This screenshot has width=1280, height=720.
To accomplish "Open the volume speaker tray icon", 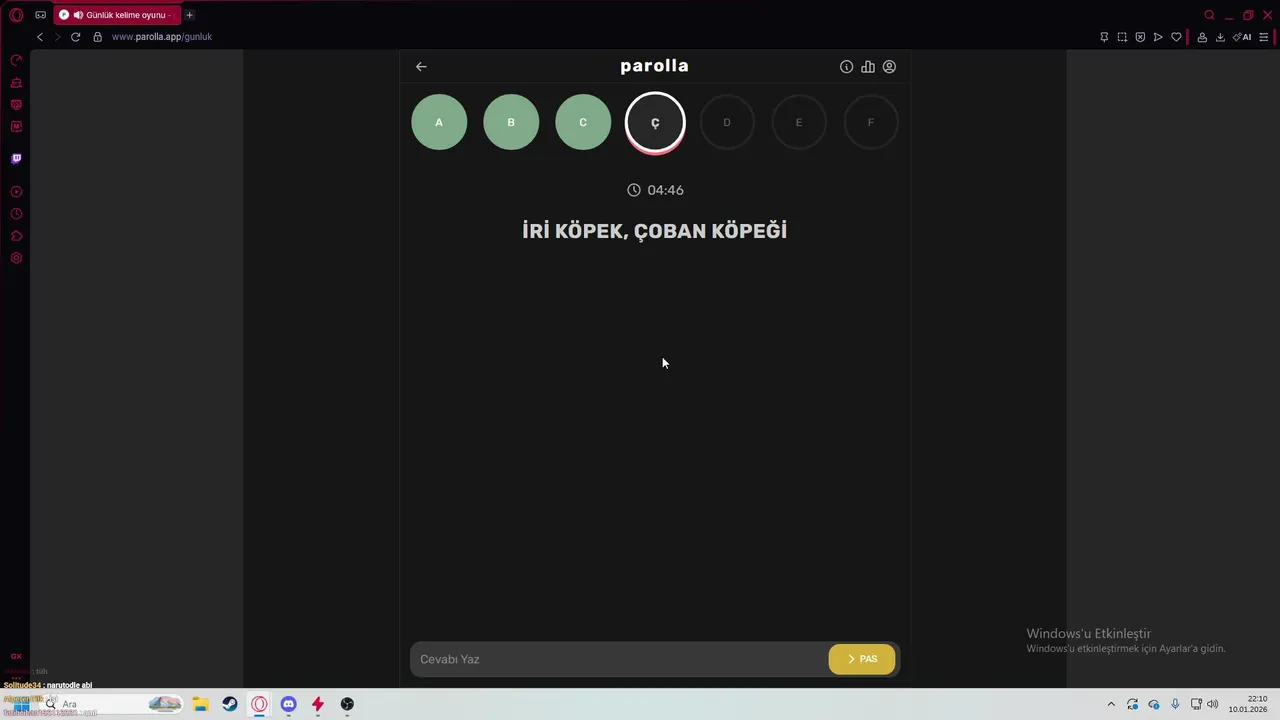I will tap(1213, 704).
